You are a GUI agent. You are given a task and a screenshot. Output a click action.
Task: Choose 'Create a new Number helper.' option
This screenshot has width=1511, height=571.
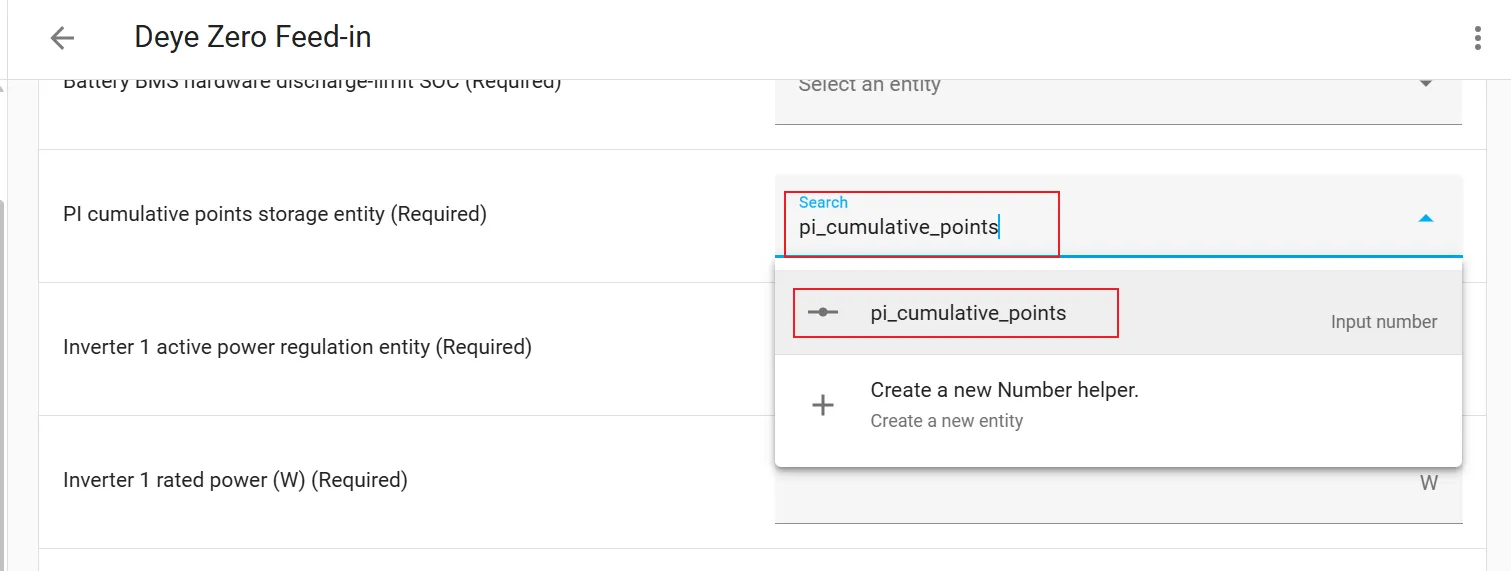(x=1004, y=390)
